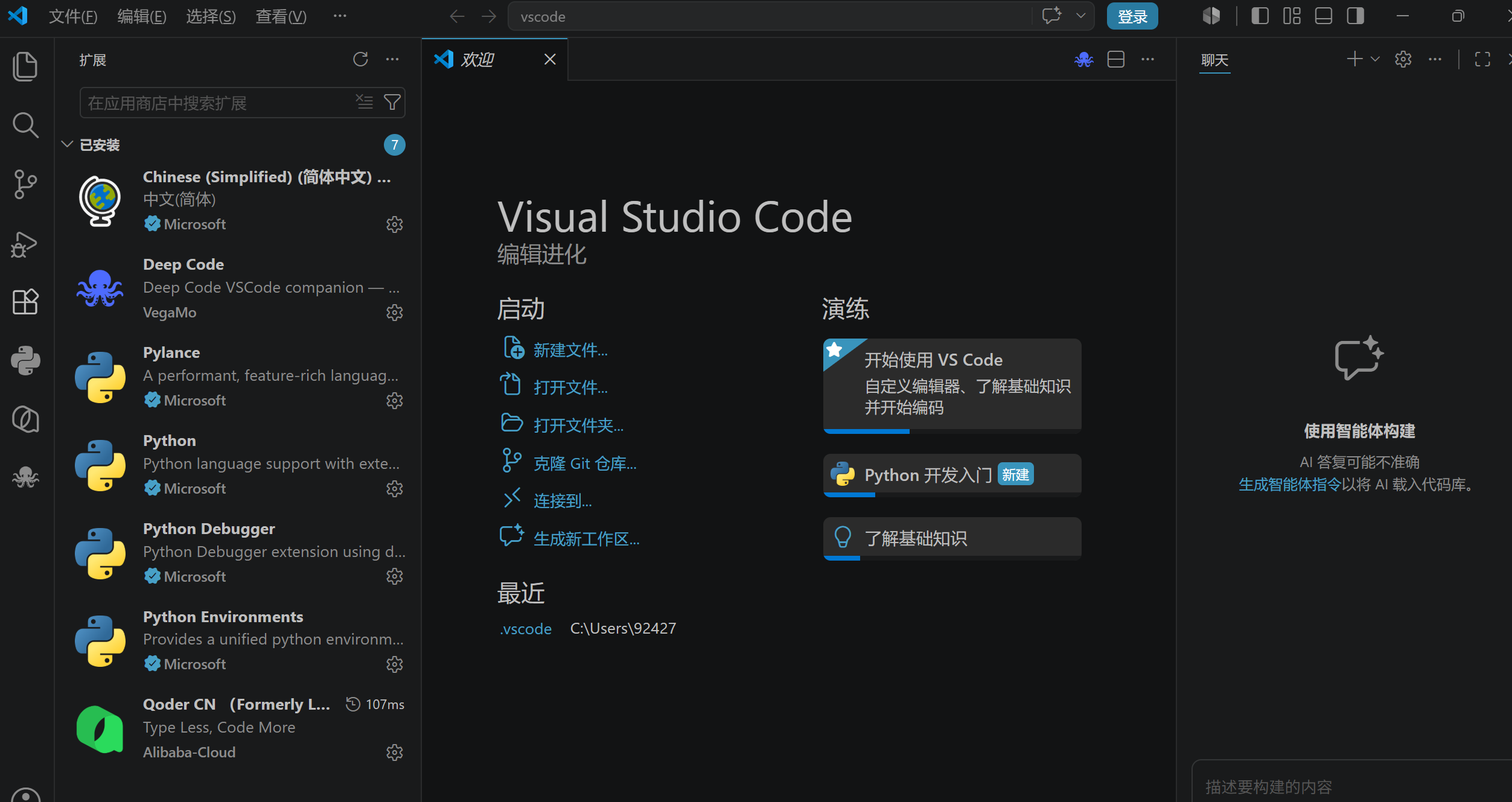Open the Explorer view in activity bar

25,66
